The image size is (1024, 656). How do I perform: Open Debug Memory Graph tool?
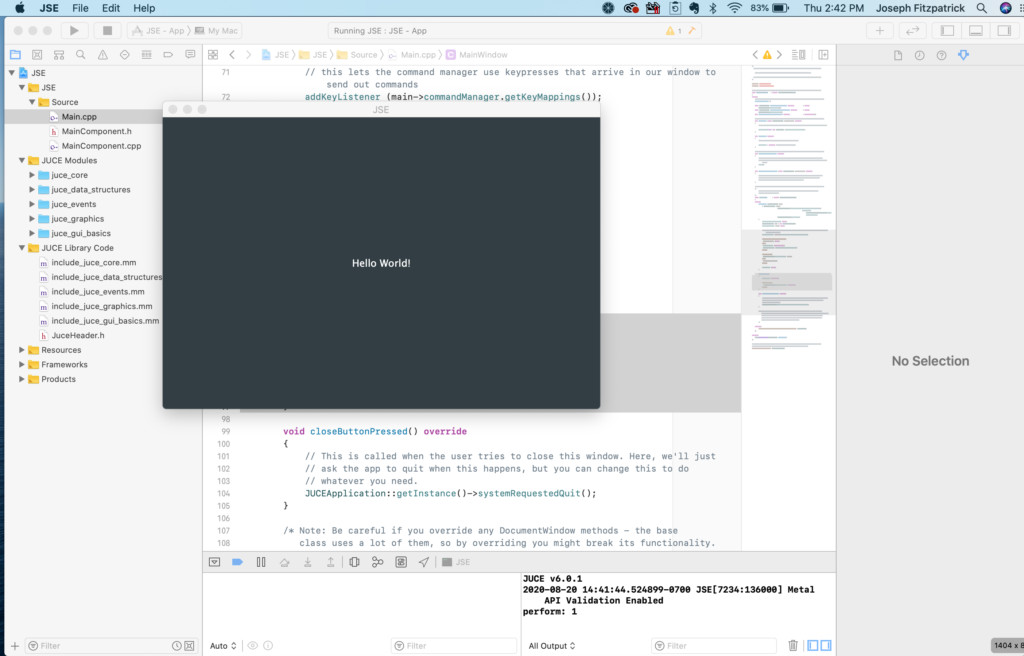click(x=377, y=562)
